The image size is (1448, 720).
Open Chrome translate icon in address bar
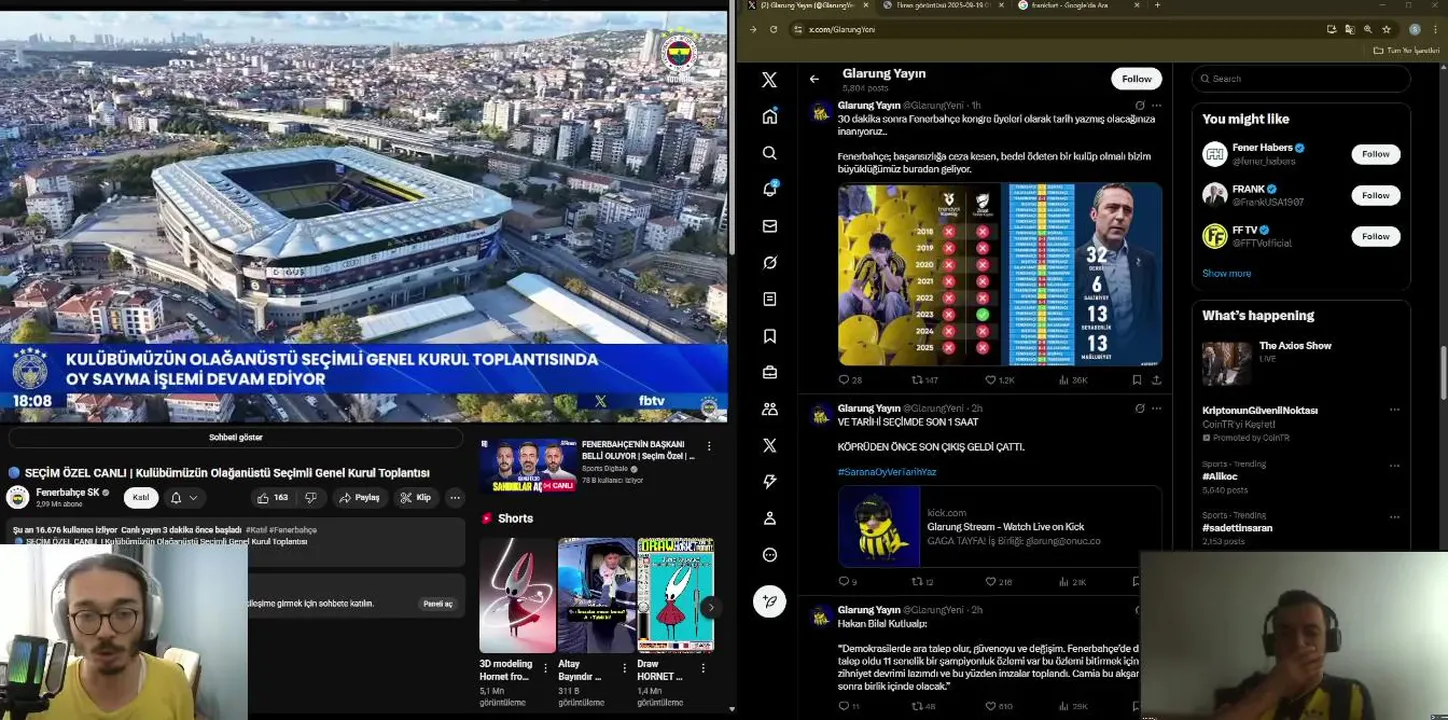pyautogui.click(x=1350, y=29)
